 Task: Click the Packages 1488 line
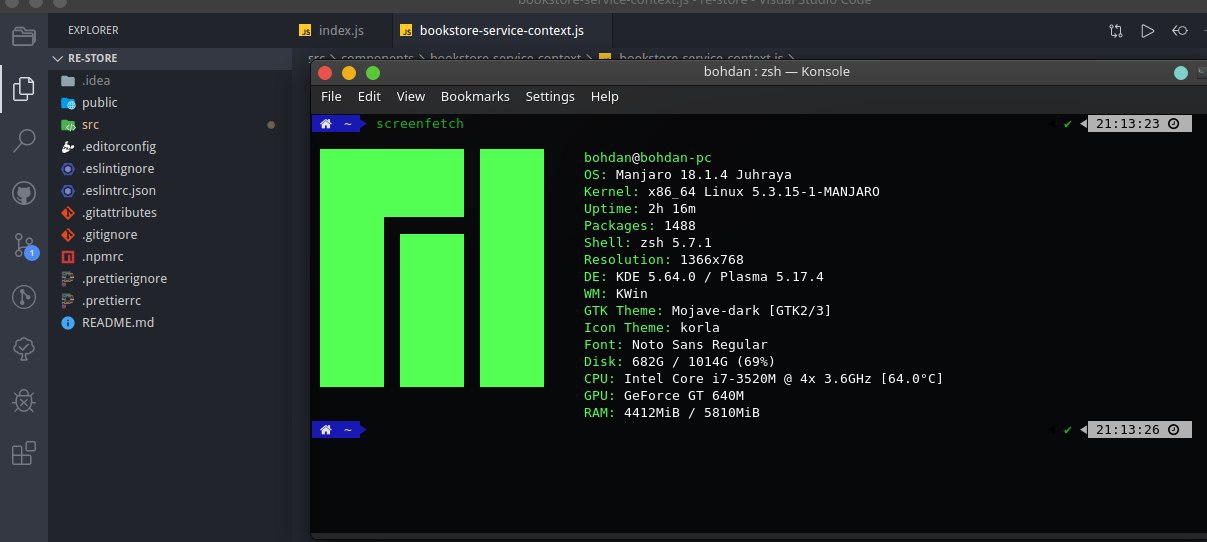click(x=640, y=226)
